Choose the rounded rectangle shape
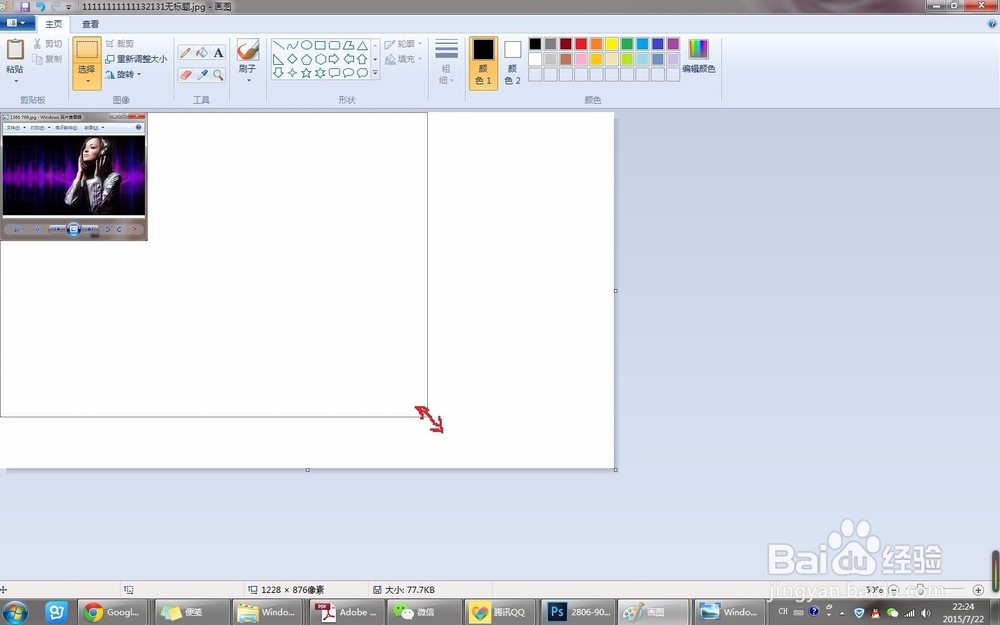1000x625 pixels. point(334,45)
